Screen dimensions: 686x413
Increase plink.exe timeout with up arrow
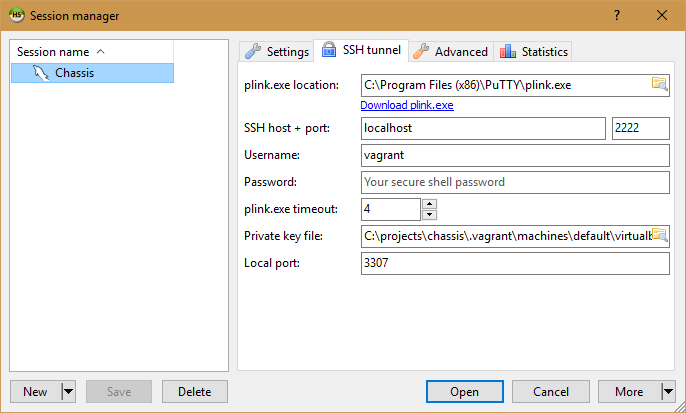coord(430,204)
